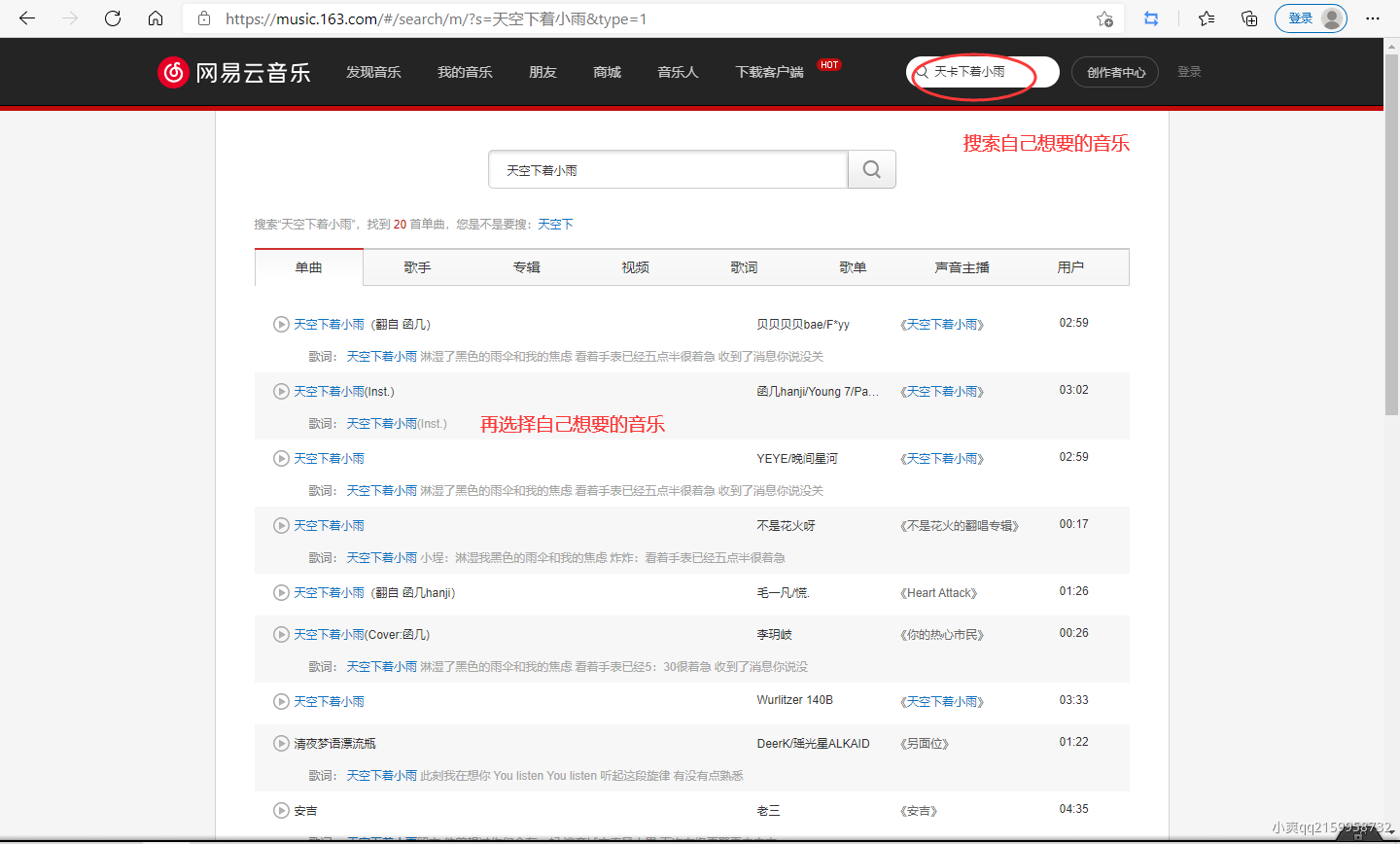Screen dimensions: 1400x844
Task: Open artist 毛一凡/慌.
Action: tap(783, 592)
